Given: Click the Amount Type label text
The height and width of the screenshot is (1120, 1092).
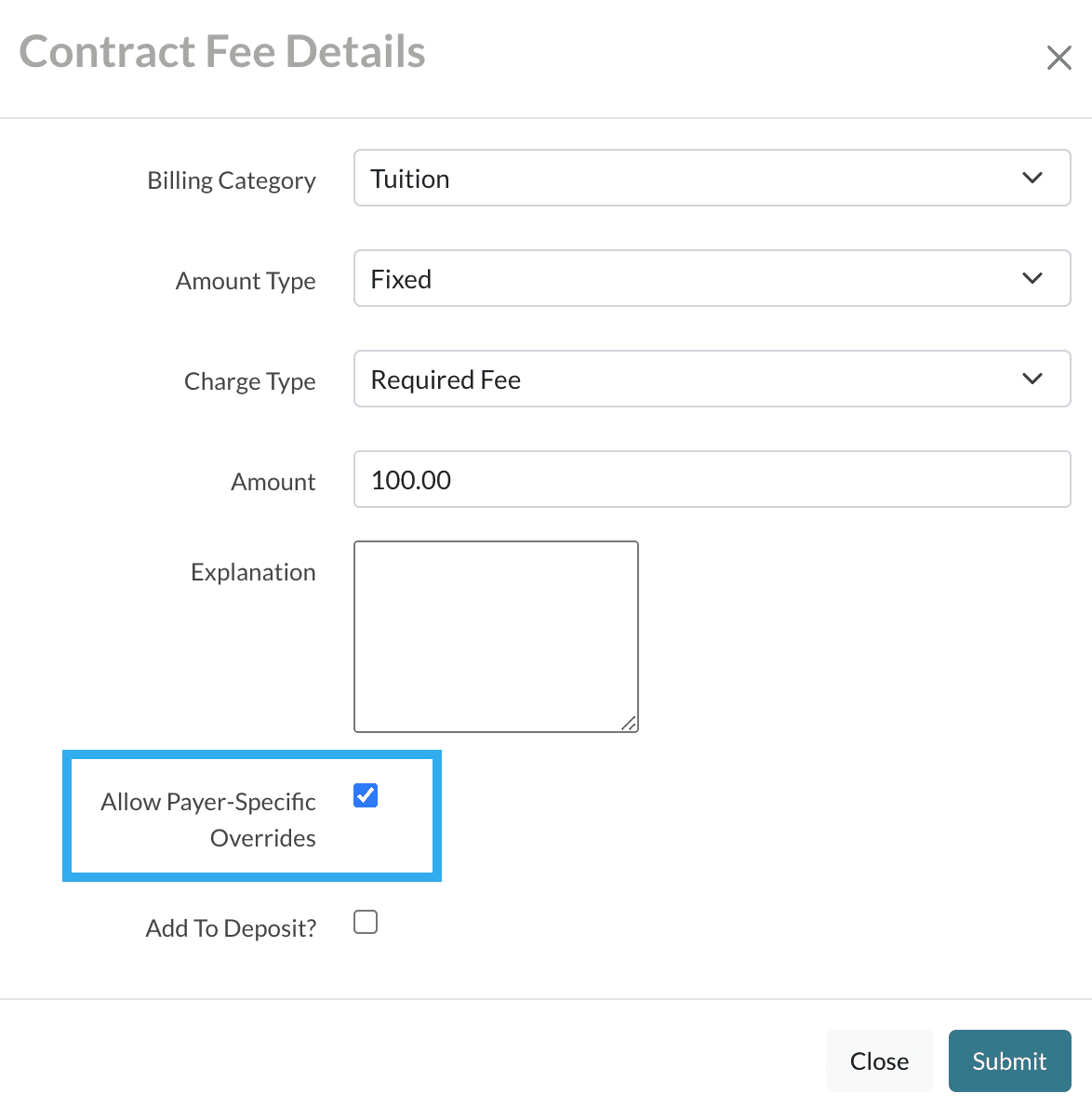Looking at the screenshot, I should pyautogui.click(x=246, y=281).
